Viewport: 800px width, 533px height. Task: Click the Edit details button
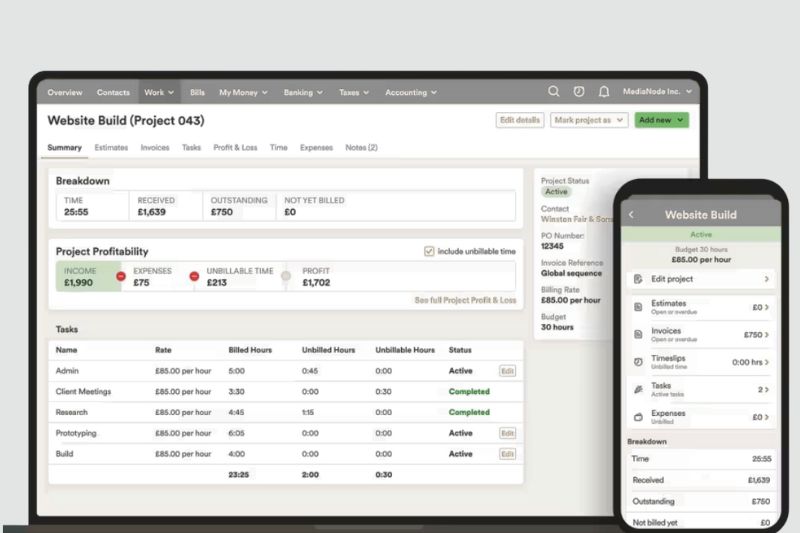point(520,120)
